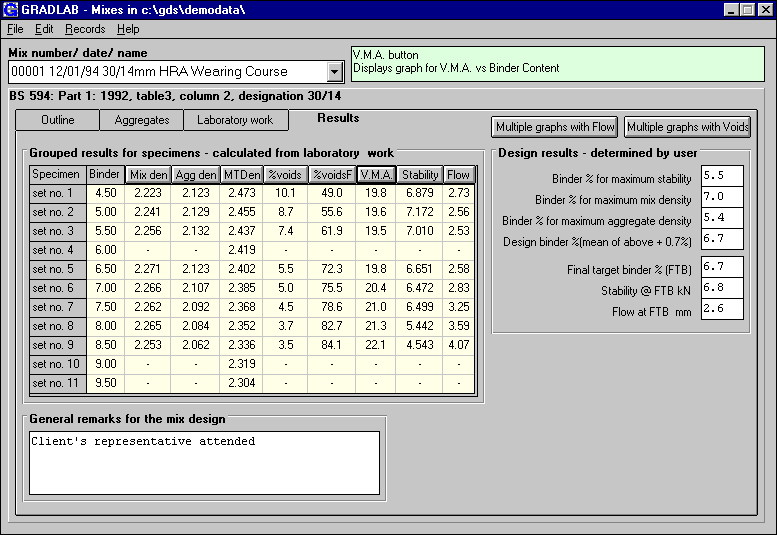
Task: Switch to the Aggregates tab
Action: click(141, 121)
